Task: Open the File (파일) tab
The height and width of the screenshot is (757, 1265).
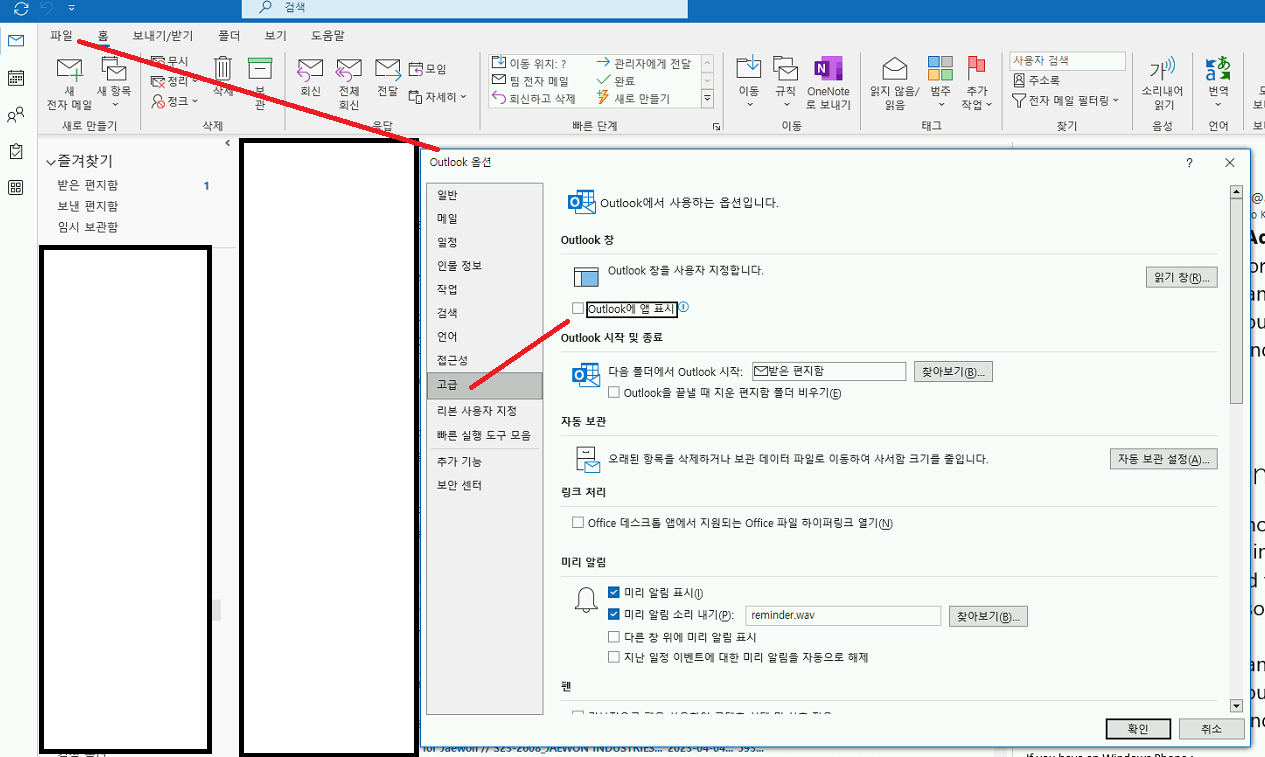Action: [61, 35]
